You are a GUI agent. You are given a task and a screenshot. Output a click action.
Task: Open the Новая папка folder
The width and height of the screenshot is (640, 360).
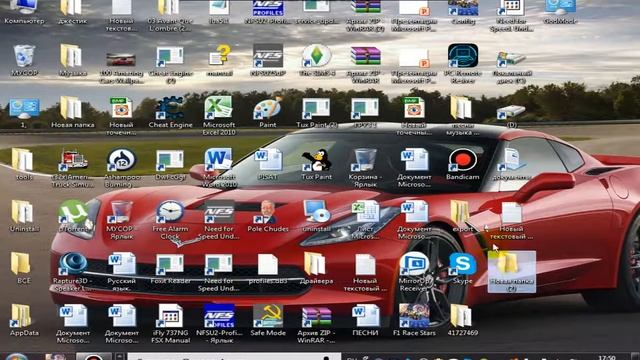[72, 112]
